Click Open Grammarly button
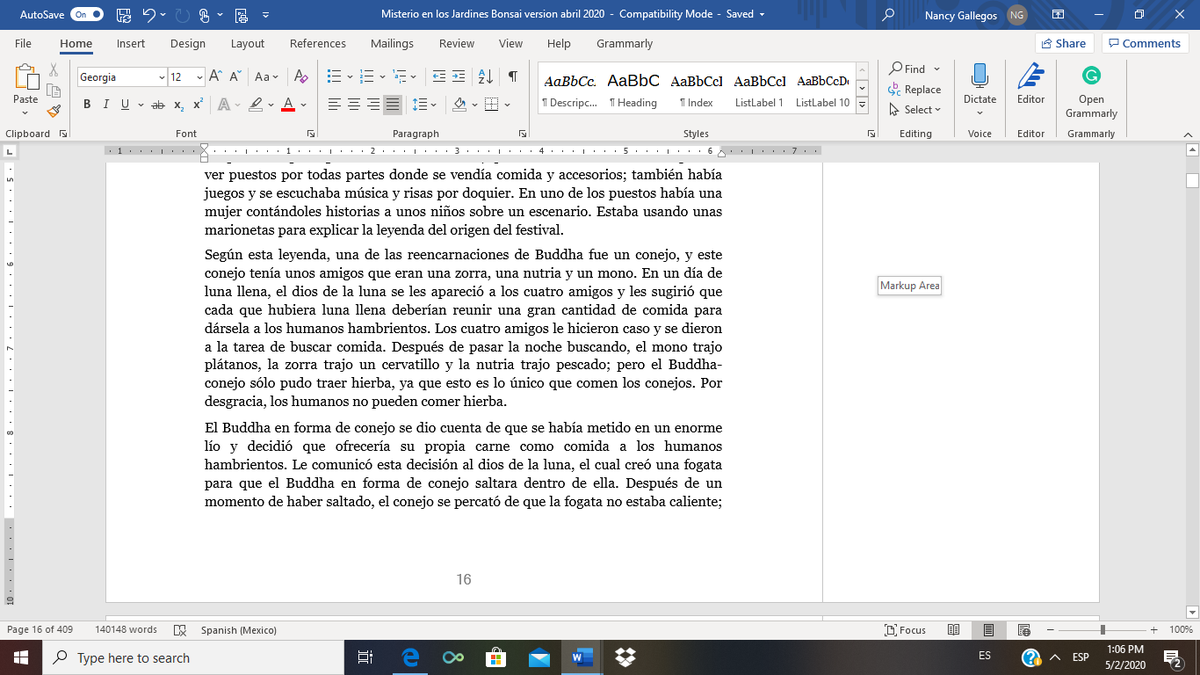This screenshot has width=1200, height=675. point(1092,91)
